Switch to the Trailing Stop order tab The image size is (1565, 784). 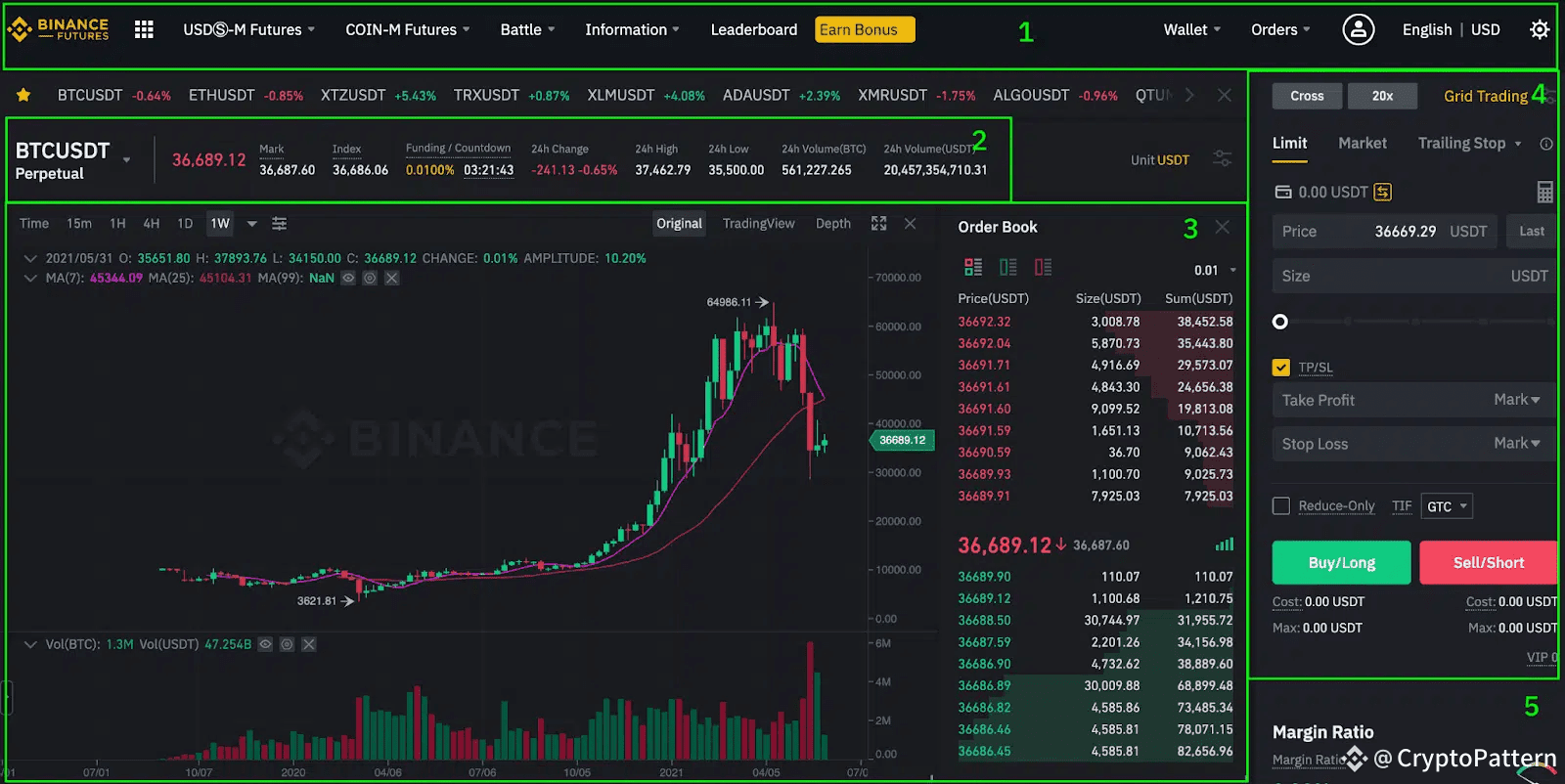point(1461,143)
